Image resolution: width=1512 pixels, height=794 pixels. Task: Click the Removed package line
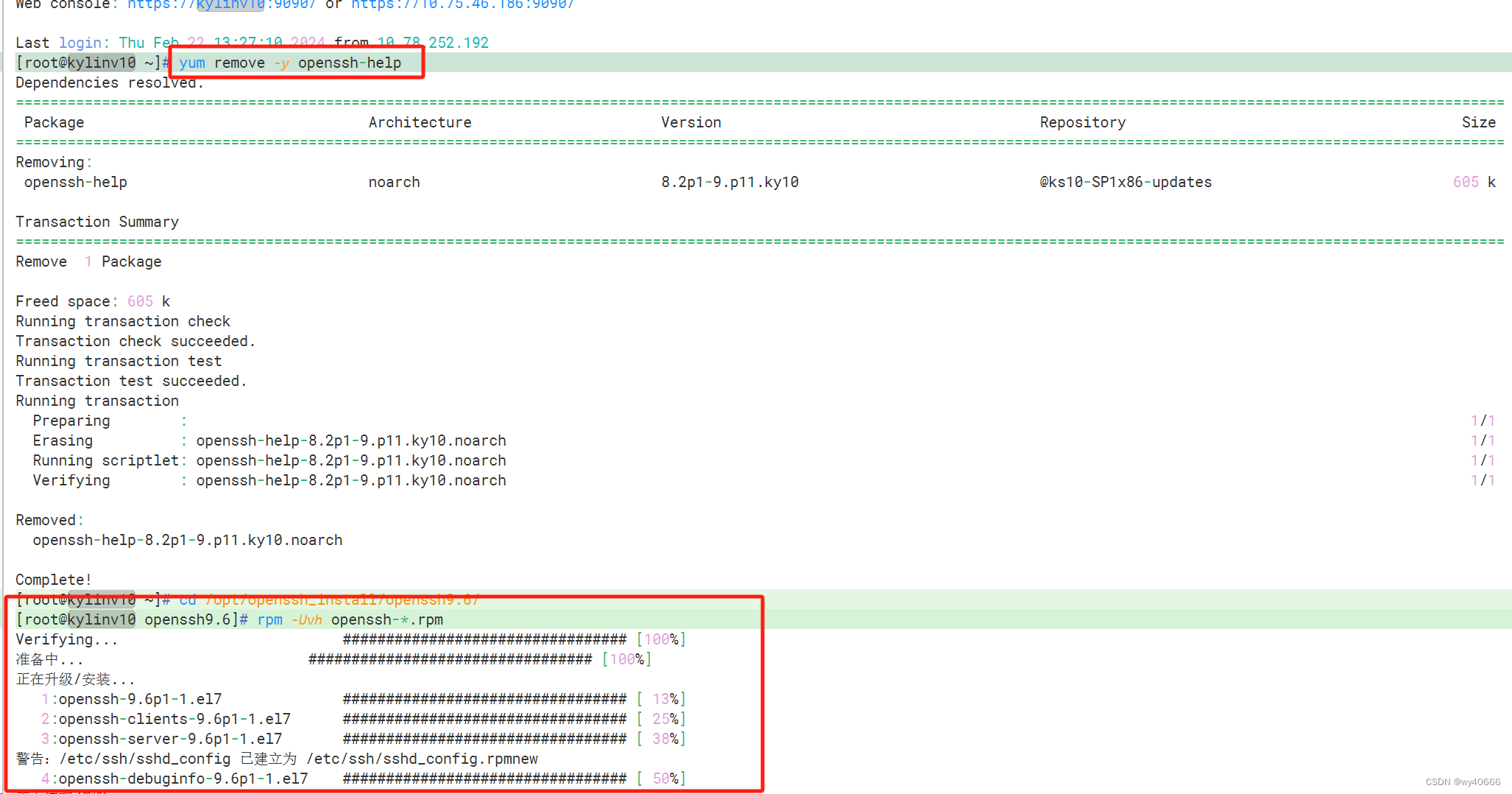187,540
